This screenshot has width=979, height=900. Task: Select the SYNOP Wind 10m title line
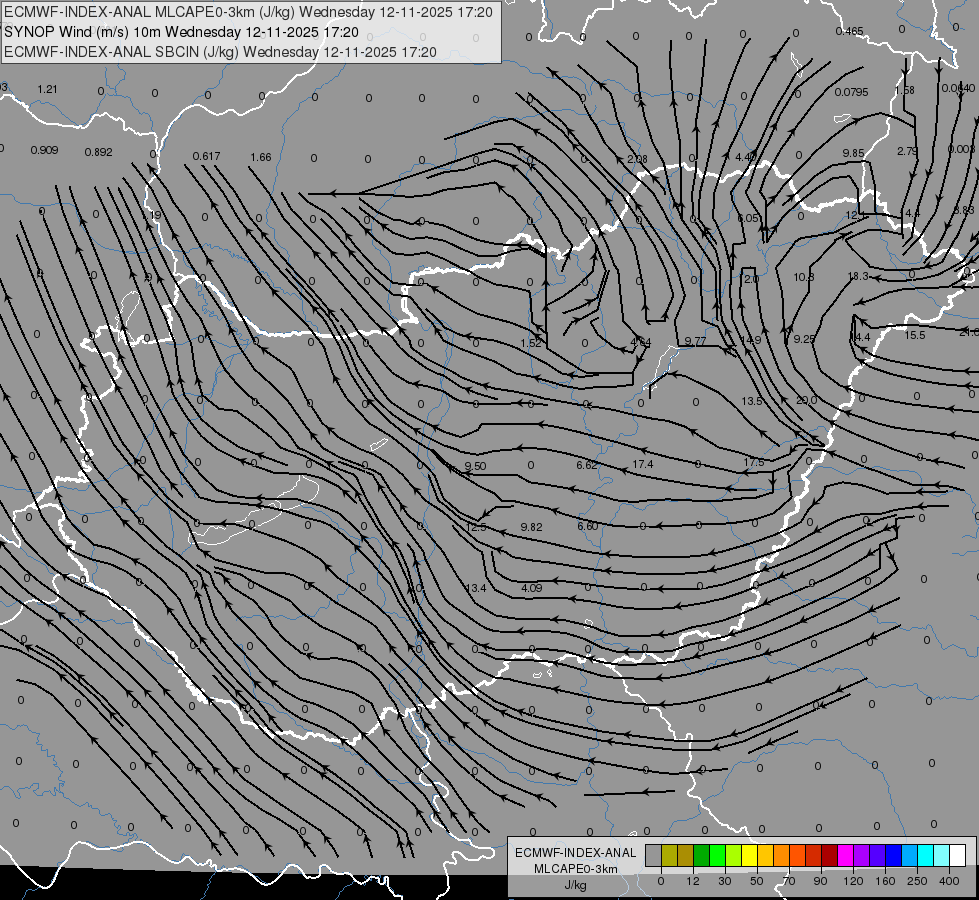pos(181,32)
